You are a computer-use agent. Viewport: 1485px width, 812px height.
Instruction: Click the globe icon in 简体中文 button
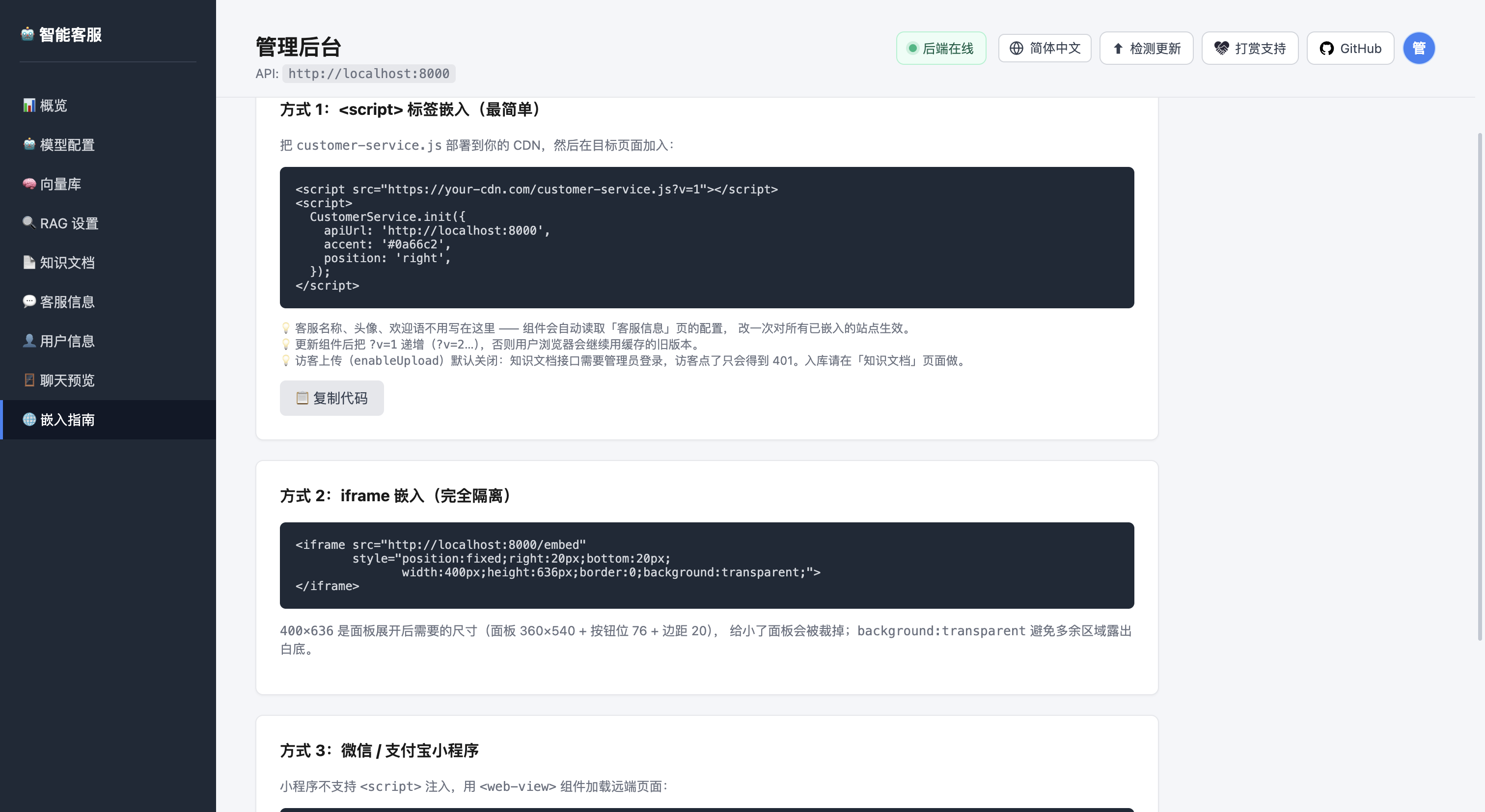(x=1017, y=49)
